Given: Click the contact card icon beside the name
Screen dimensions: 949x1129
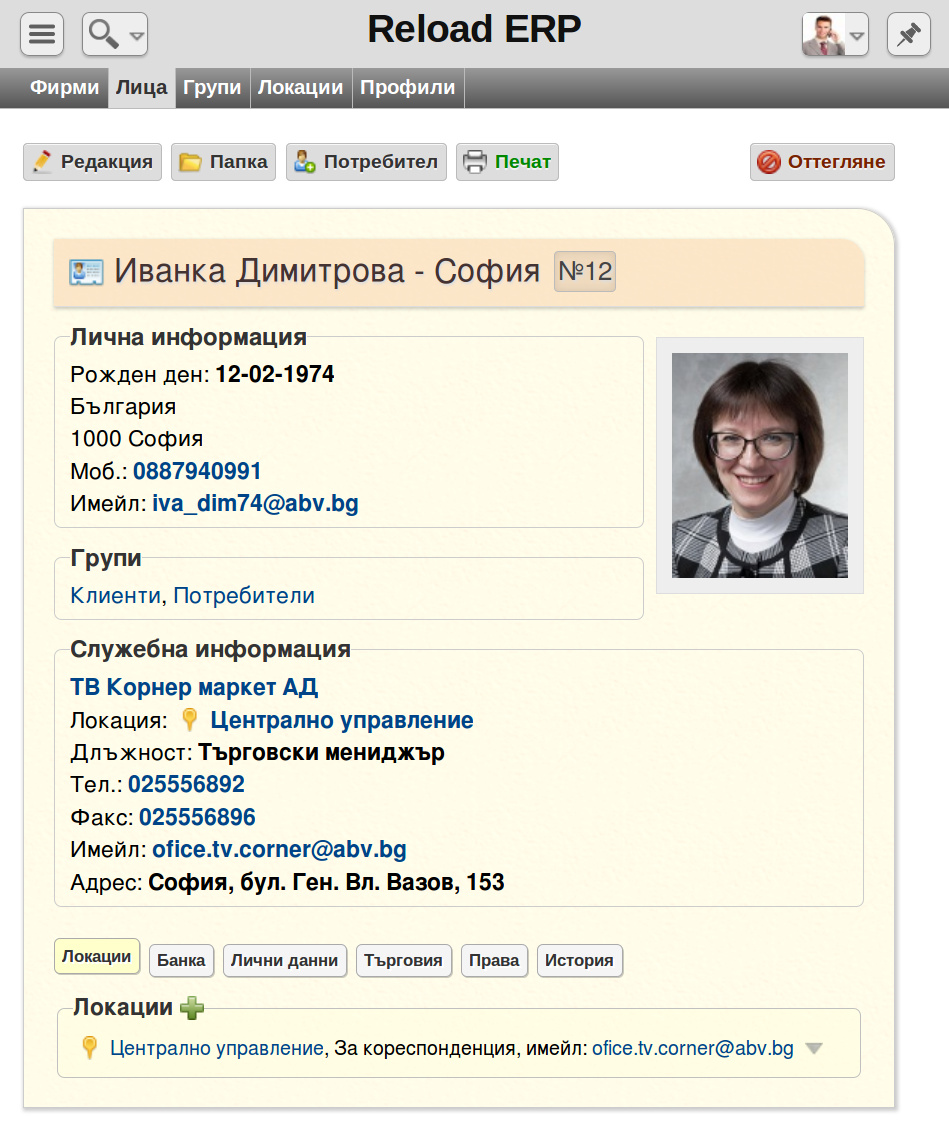Looking at the screenshot, I should tap(86, 271).
